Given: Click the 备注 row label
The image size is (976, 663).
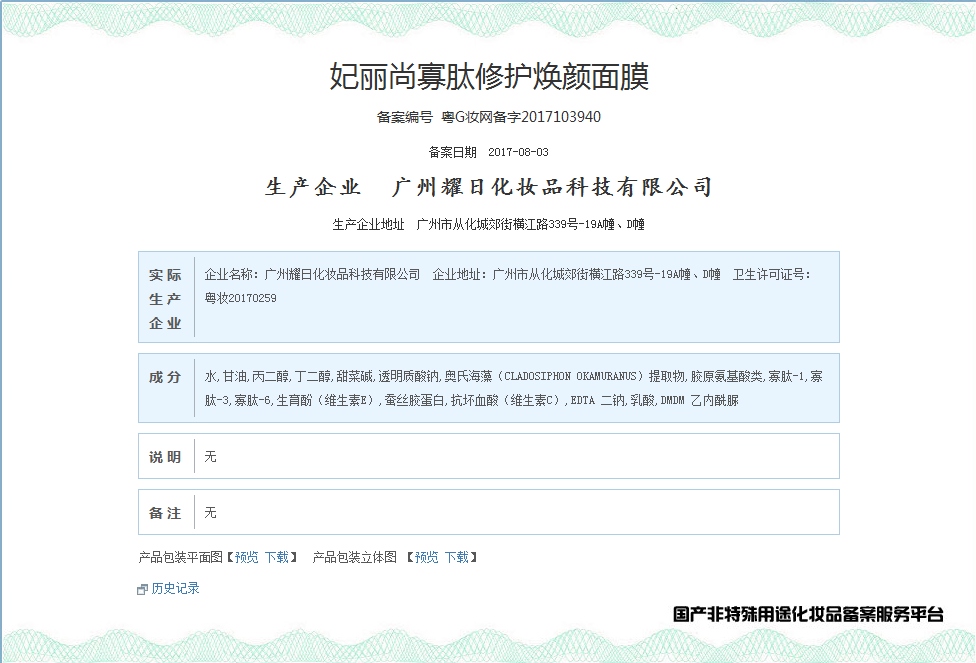Looking at the screenshot, I should tap(166, 513).
